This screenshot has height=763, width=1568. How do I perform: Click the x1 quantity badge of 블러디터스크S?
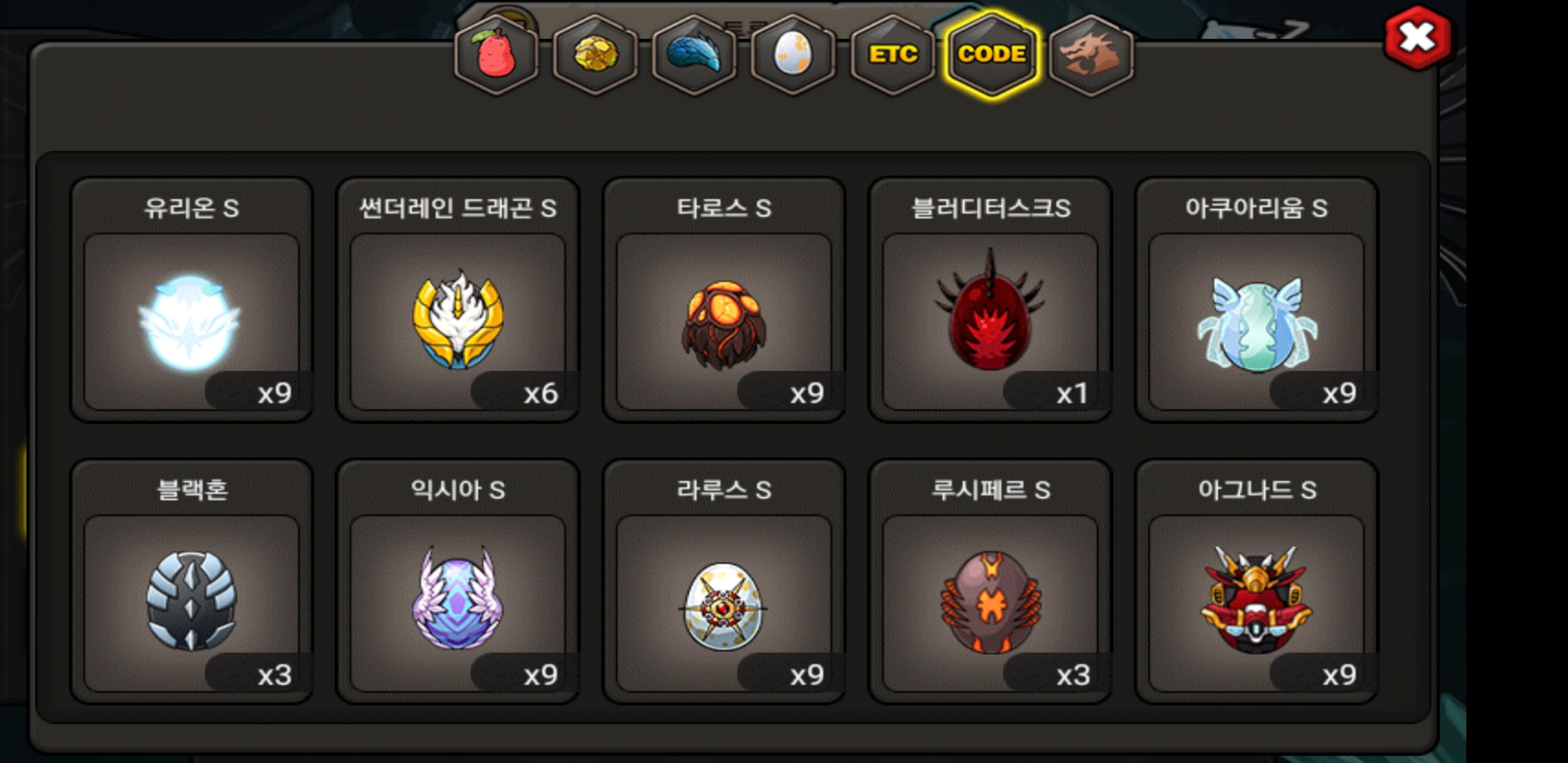click(x=1072, y=393)
